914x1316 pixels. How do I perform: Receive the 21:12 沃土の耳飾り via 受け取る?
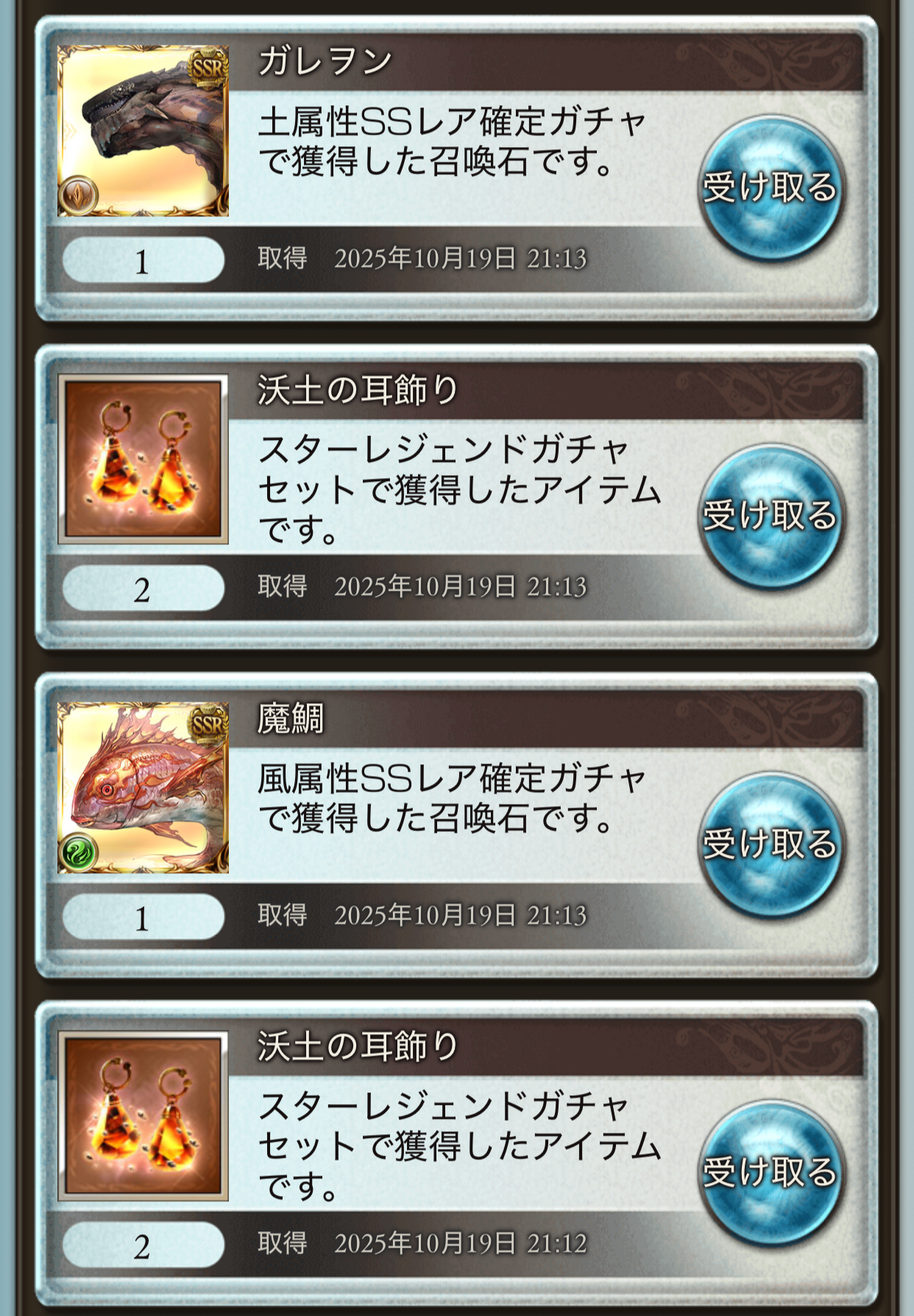point(770,1173)
